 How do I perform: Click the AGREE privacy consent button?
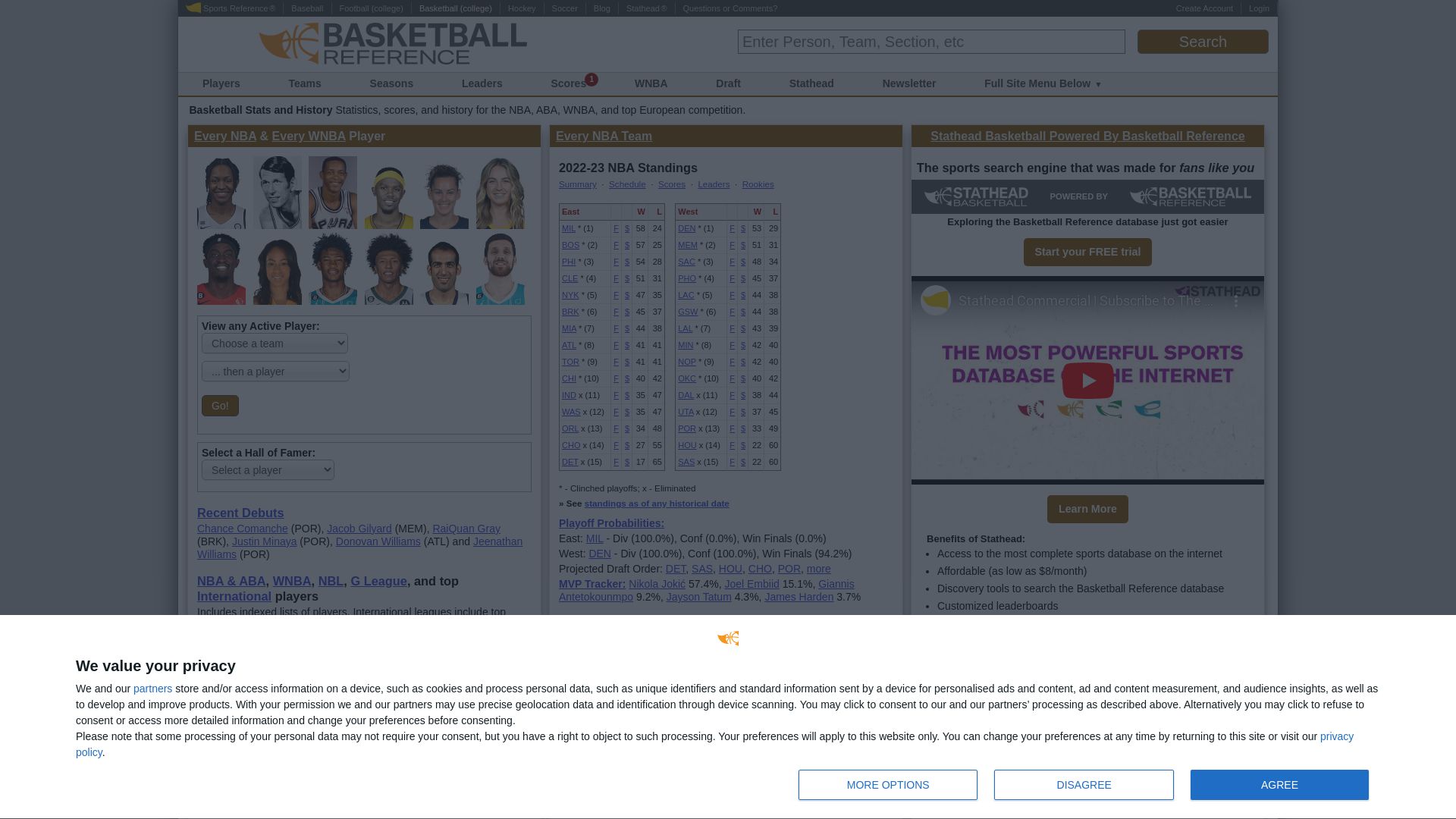[1279, 784]
